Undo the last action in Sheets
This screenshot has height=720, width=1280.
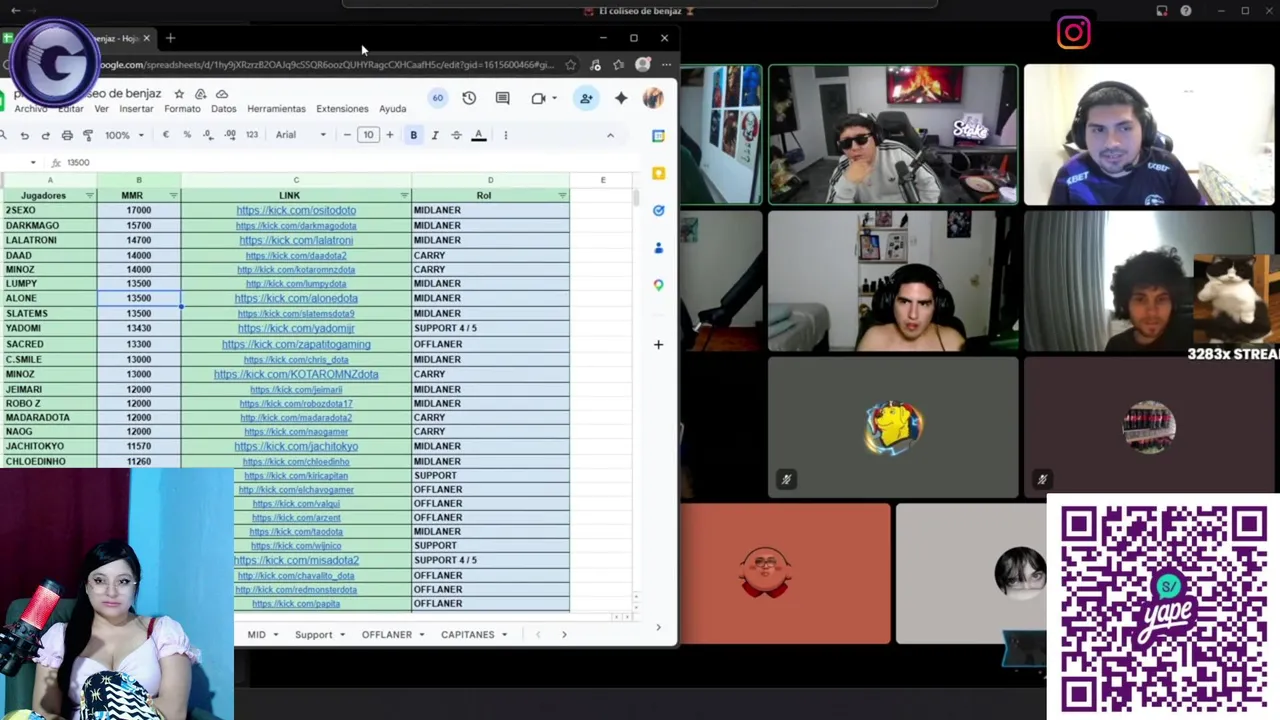coord(24,135)
